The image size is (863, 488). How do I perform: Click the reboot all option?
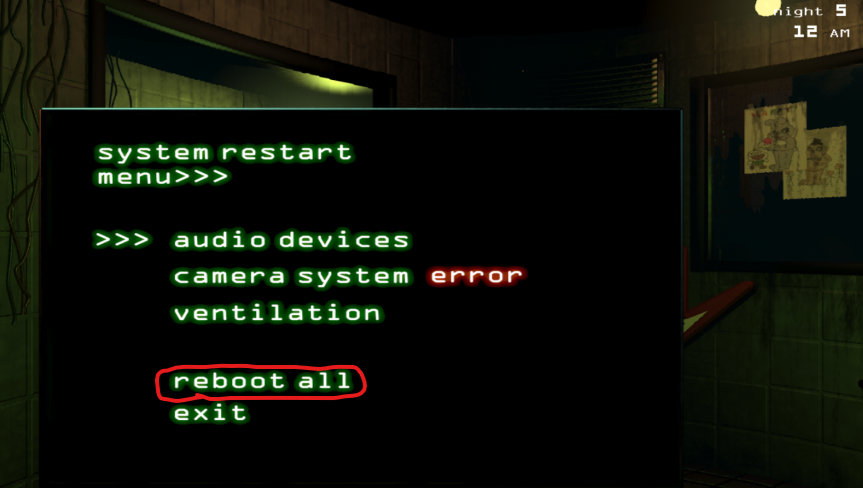262,381
